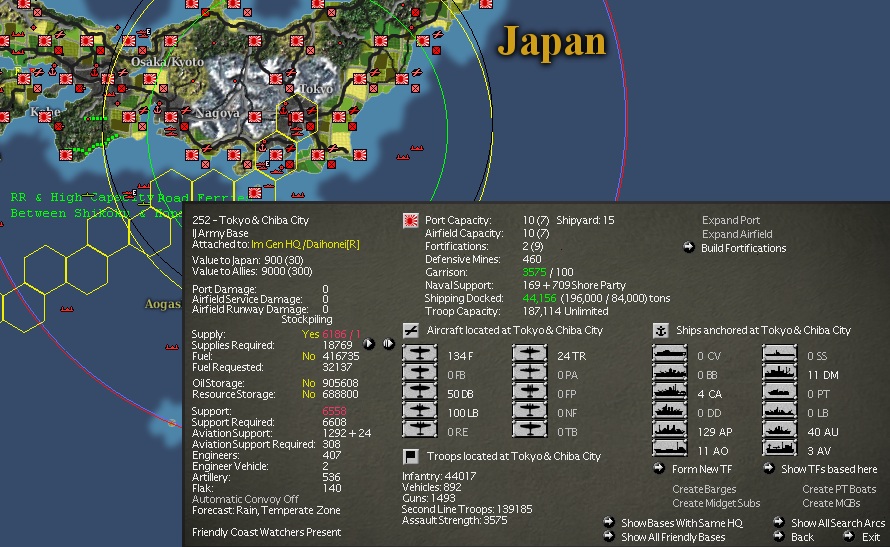Click the Nagoya map label
The width and height of the screenshot is (890, 547).
pyautogui.click(x=217, y=113)
